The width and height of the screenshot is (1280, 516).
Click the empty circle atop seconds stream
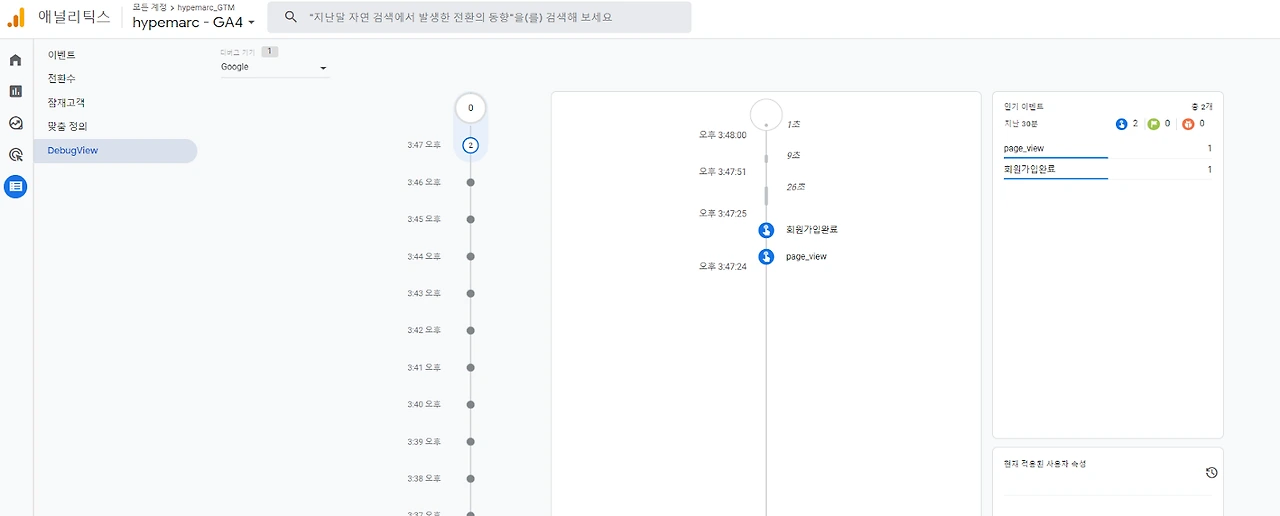pos(766,114)
